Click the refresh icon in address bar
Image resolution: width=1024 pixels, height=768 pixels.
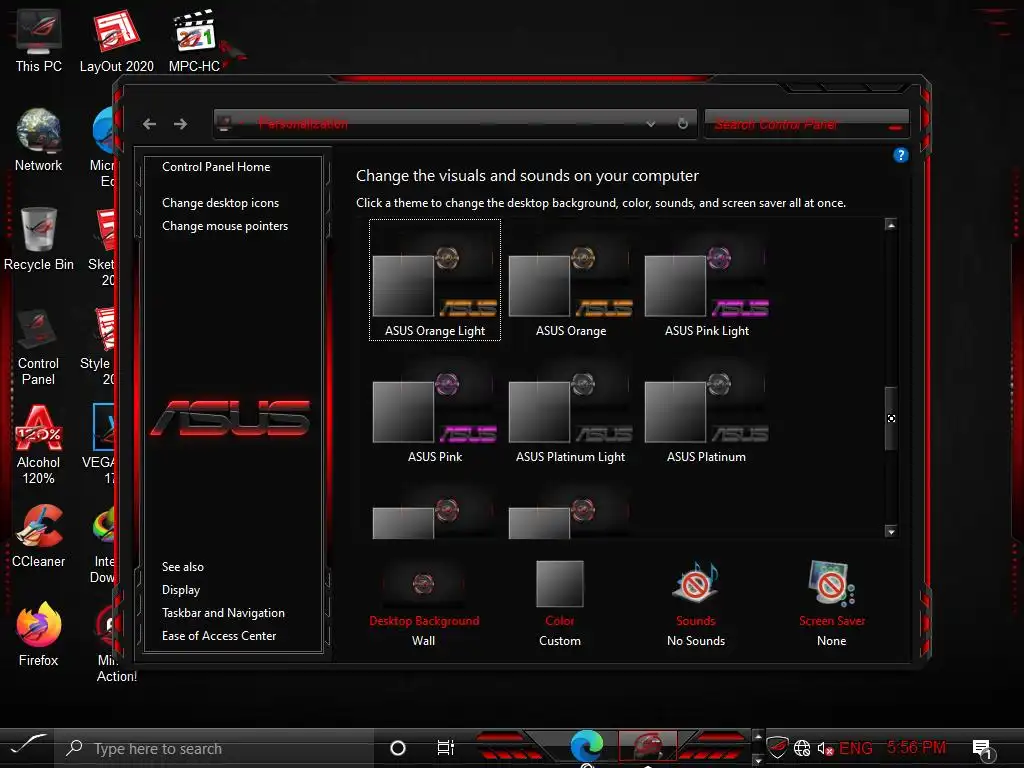(682, 123)
